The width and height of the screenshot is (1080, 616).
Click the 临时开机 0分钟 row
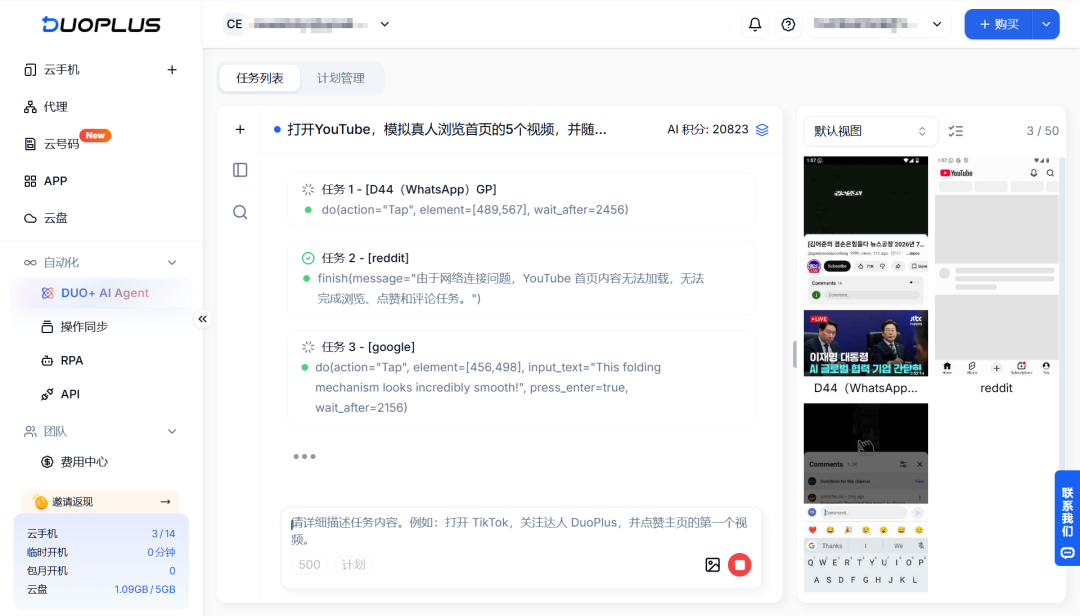pyautogui.click(x=101, y=552)
